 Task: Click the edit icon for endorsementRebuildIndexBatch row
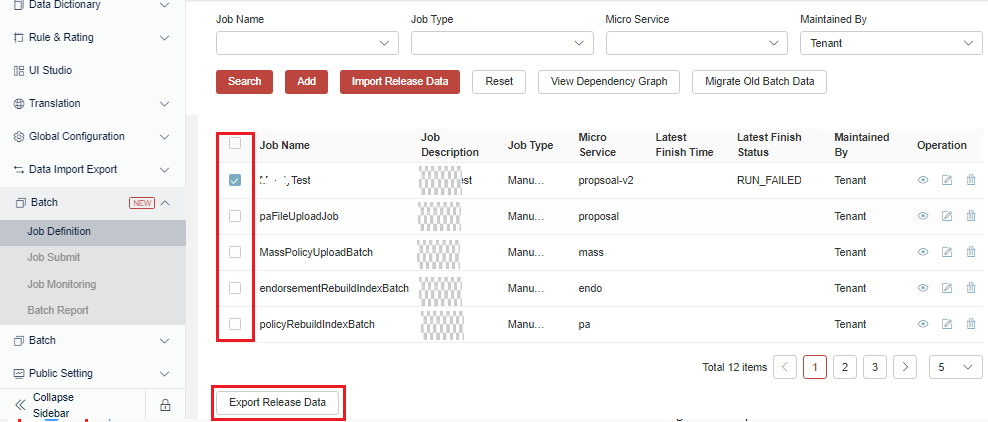(947, 288)
